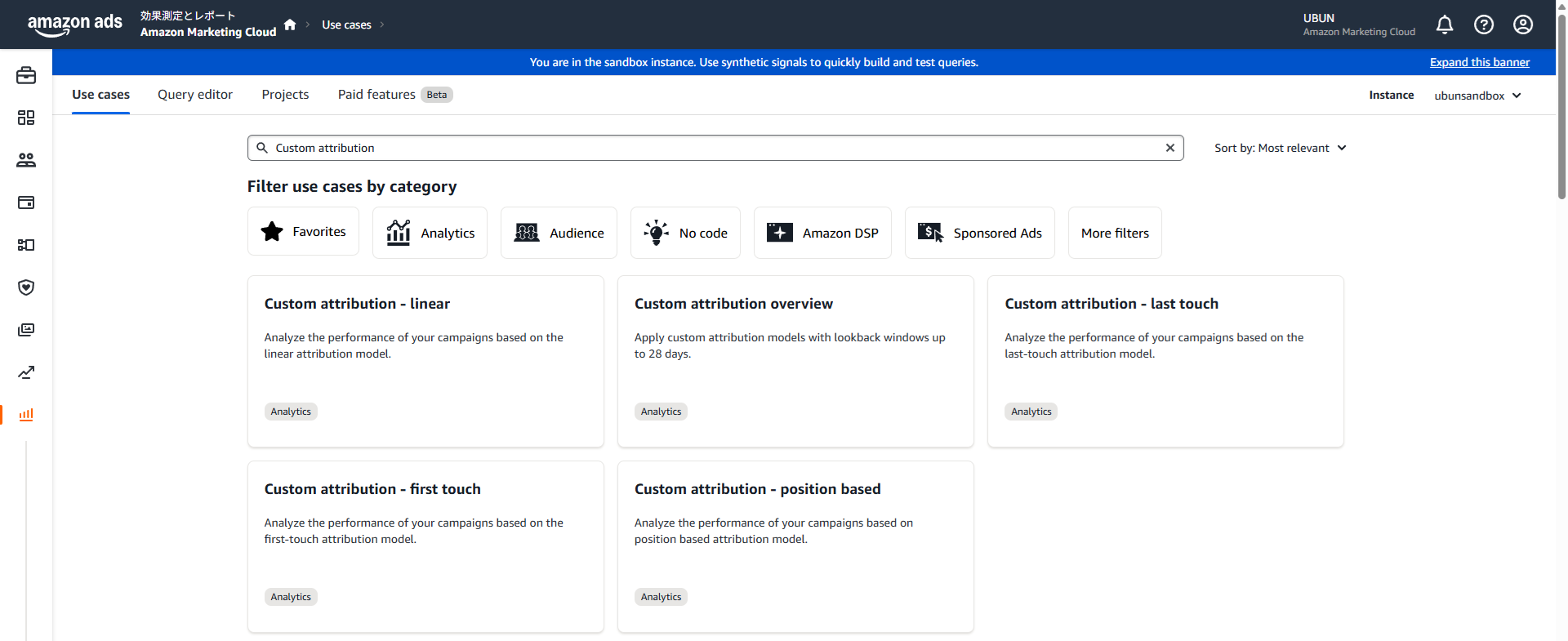This screenshot has height=641, width=1568.
Task: Clear the search field with the X
Action: point(1170,148)
